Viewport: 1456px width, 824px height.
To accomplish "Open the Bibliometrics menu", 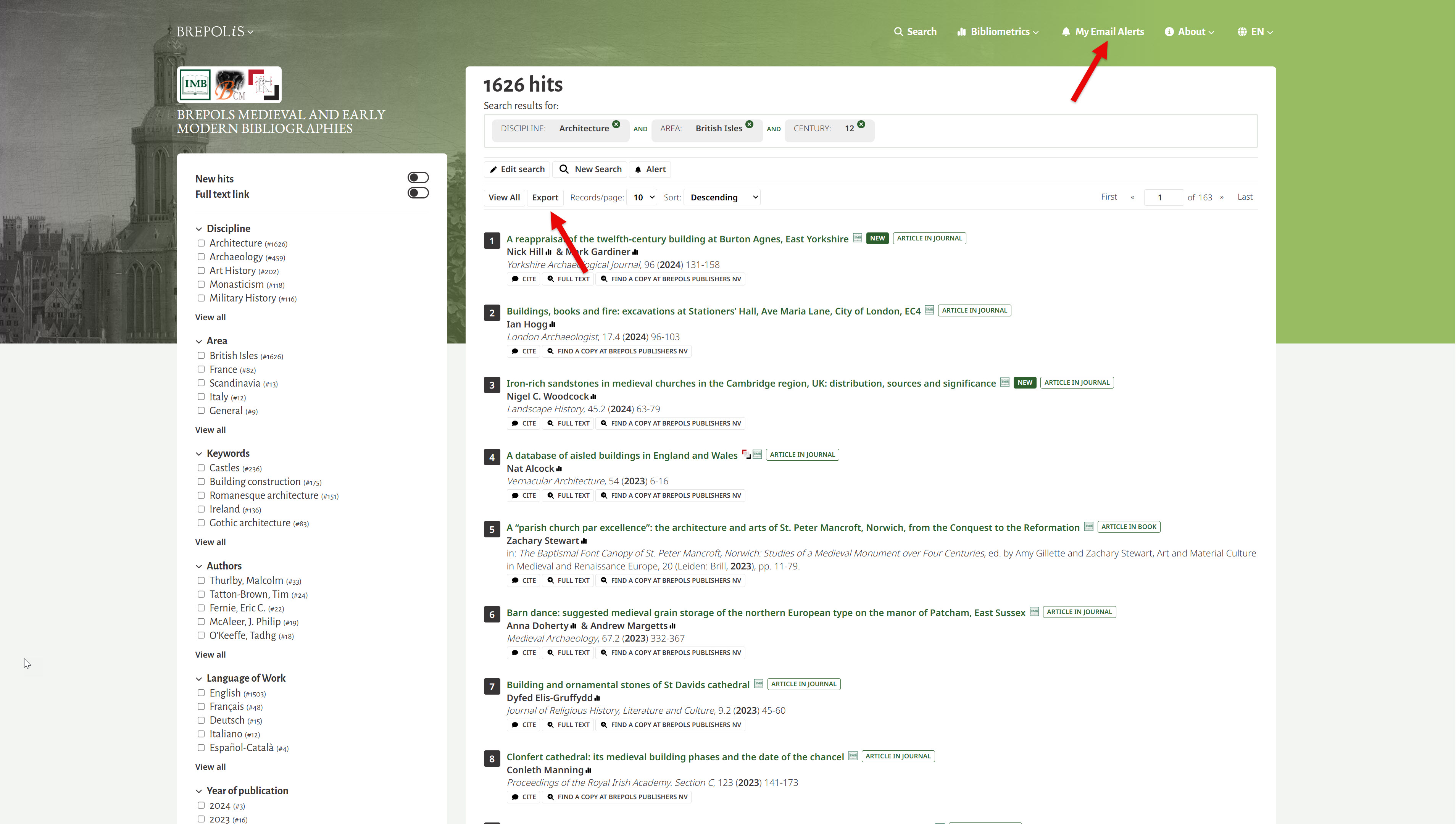I will (998, 32).
